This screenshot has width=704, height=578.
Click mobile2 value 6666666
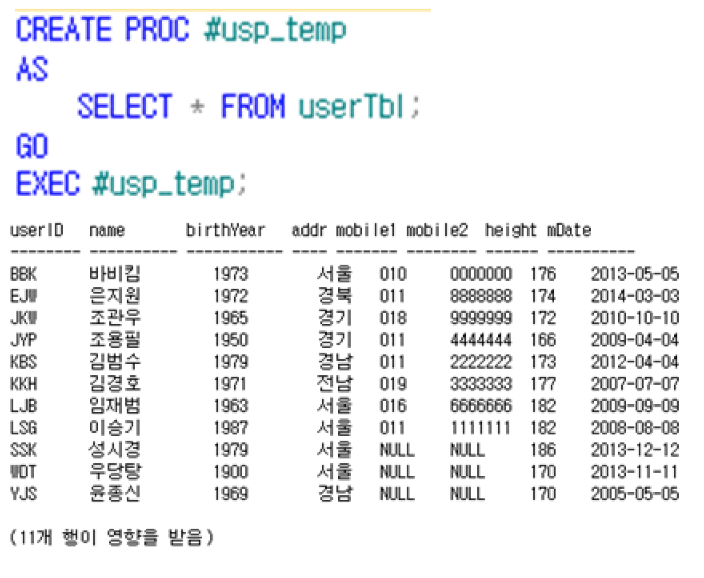pyautogui.click(x=481, y=406)
